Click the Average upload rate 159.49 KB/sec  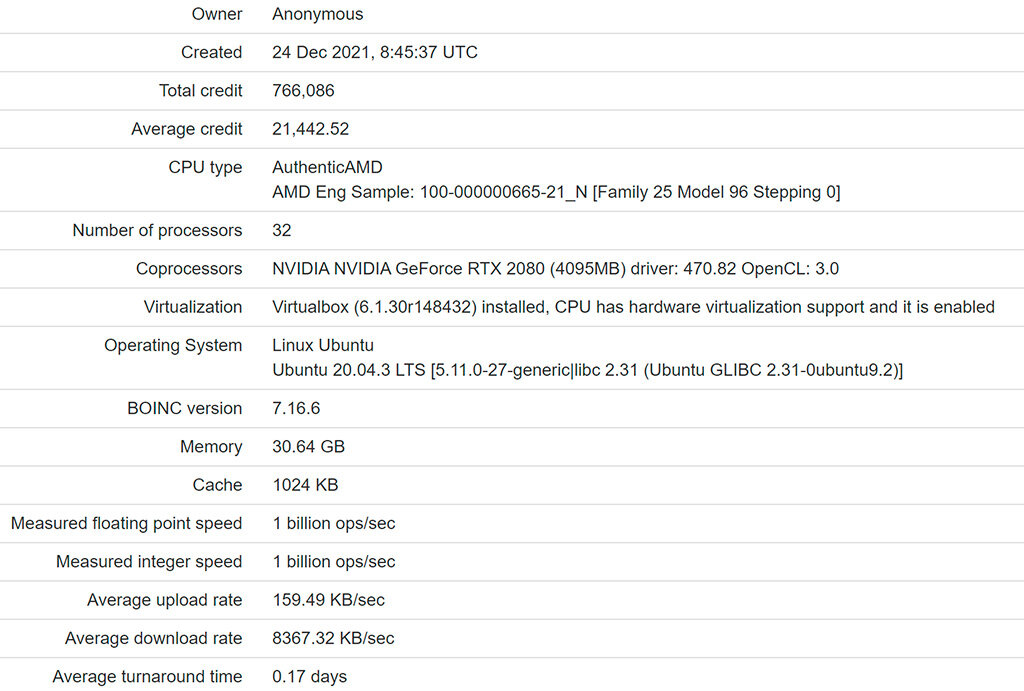pos(328,600)
